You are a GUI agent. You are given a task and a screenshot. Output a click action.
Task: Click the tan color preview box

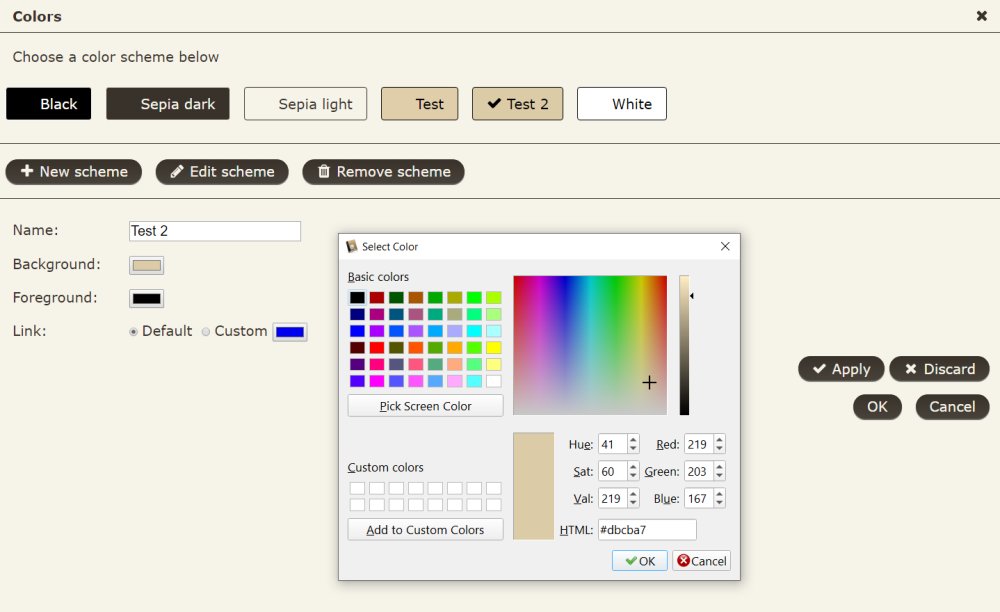point(533,486)
